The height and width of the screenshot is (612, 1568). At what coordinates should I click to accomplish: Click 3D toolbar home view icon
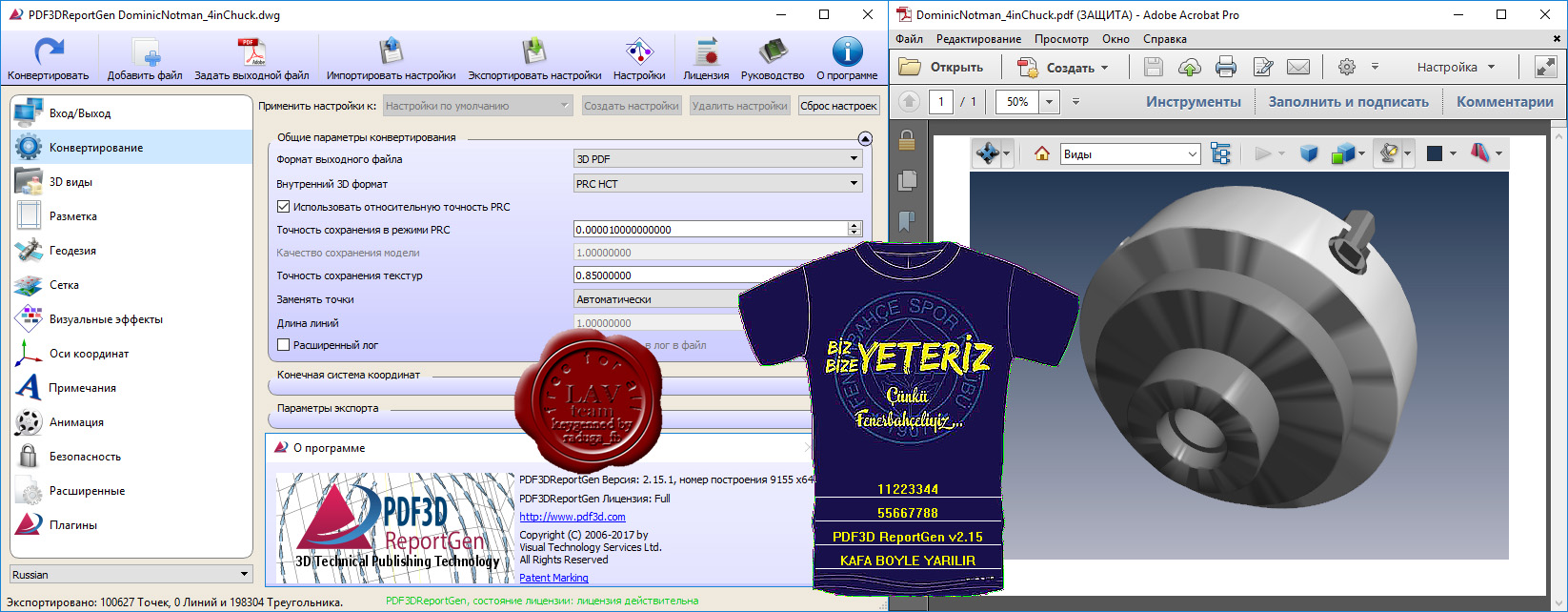[1041, 153]
